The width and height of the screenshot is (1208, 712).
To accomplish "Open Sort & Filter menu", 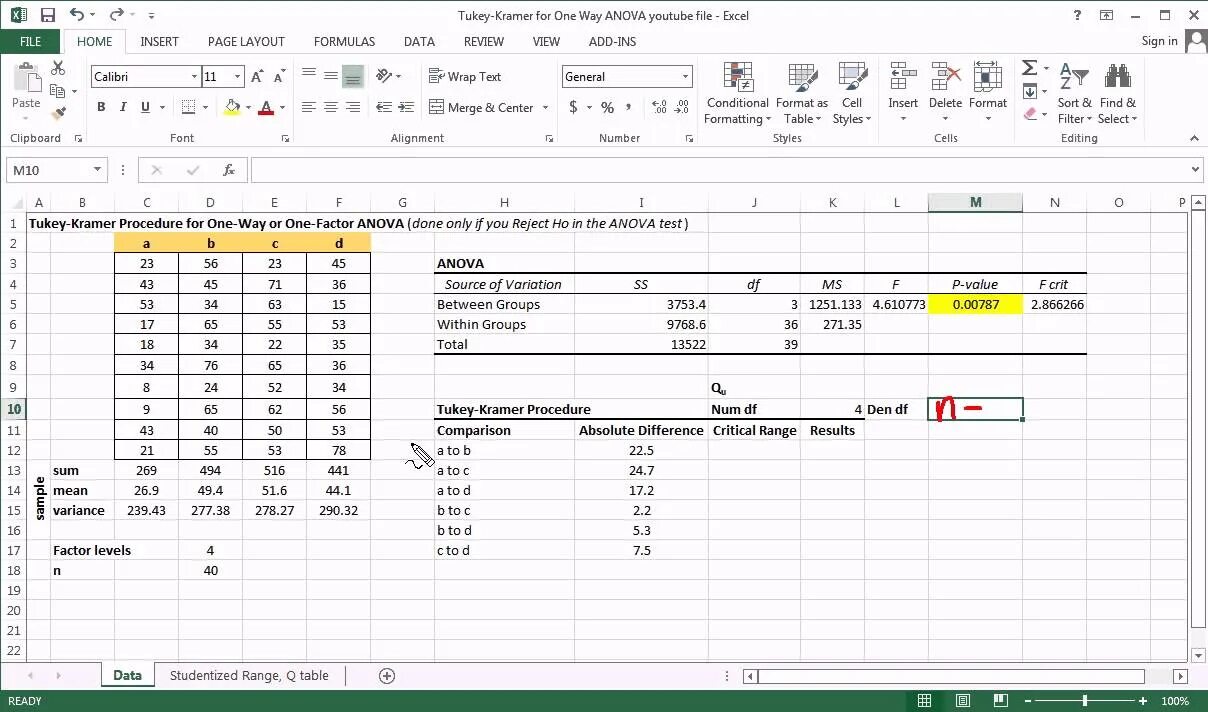I will click(1075, 94).
